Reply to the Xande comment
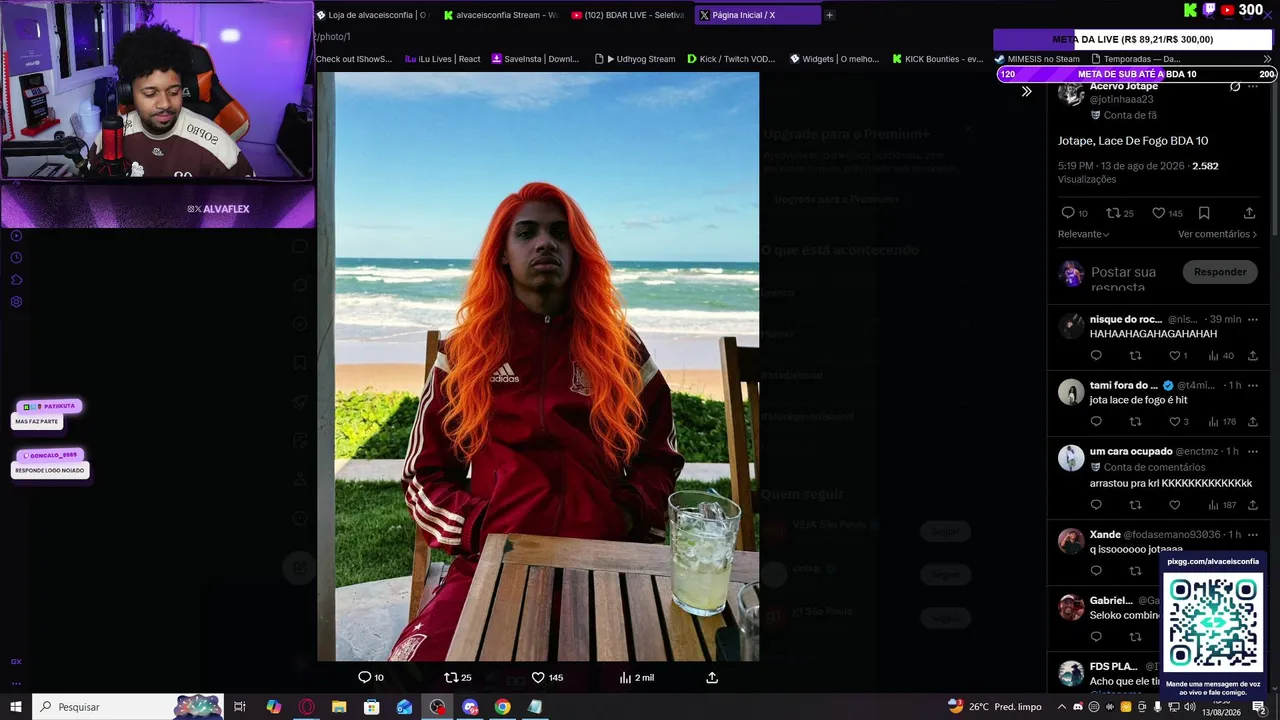 pyautogui.click(x=1096, y=571)
